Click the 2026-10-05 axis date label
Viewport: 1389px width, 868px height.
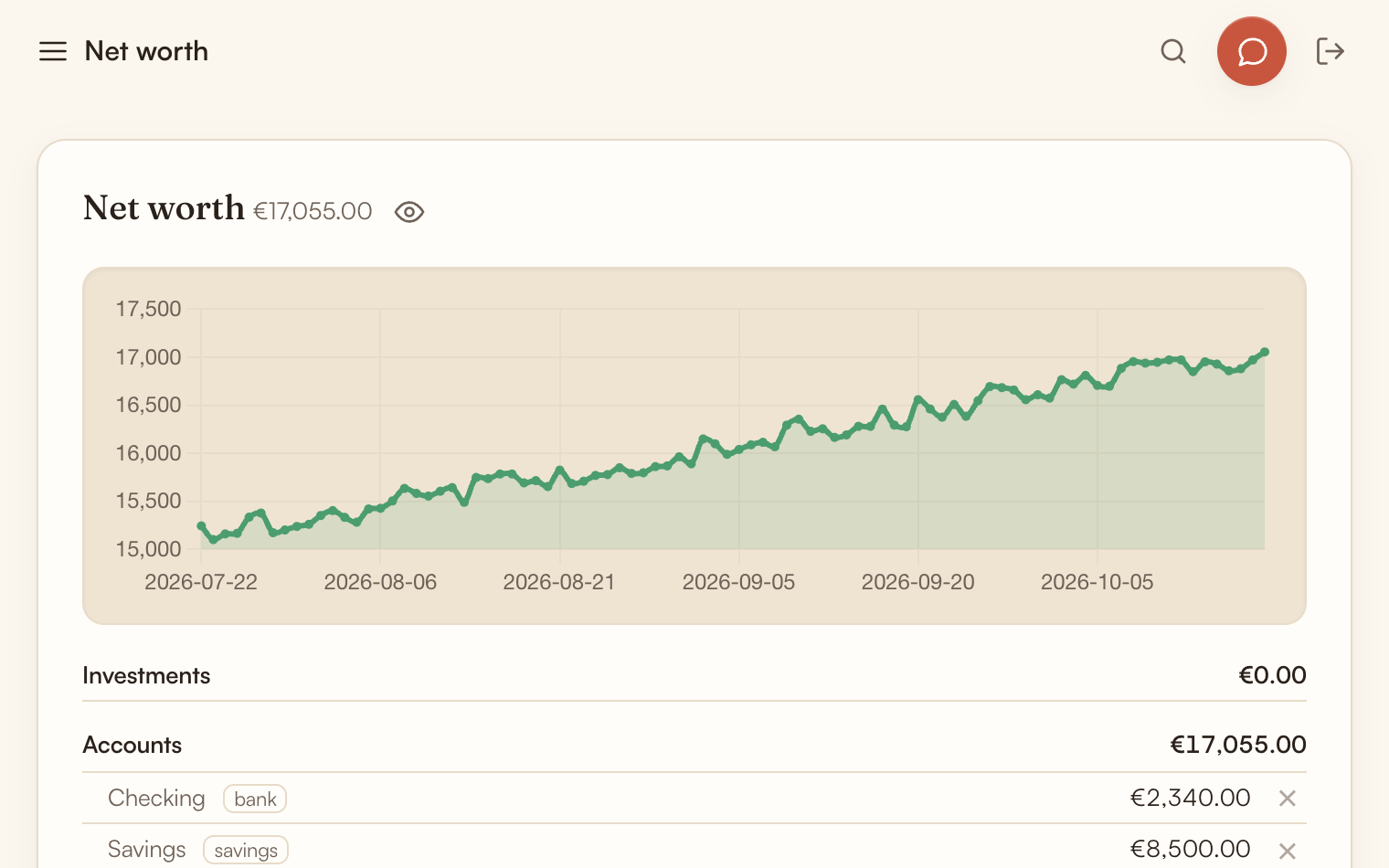coord(1097,582)
